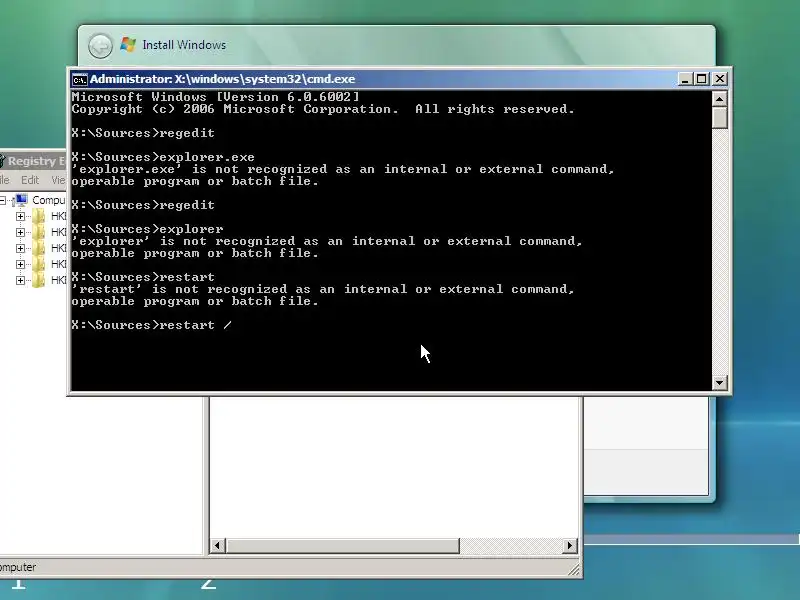Click the Windows flag logo in Install Windows

click(x=128, y=45)
